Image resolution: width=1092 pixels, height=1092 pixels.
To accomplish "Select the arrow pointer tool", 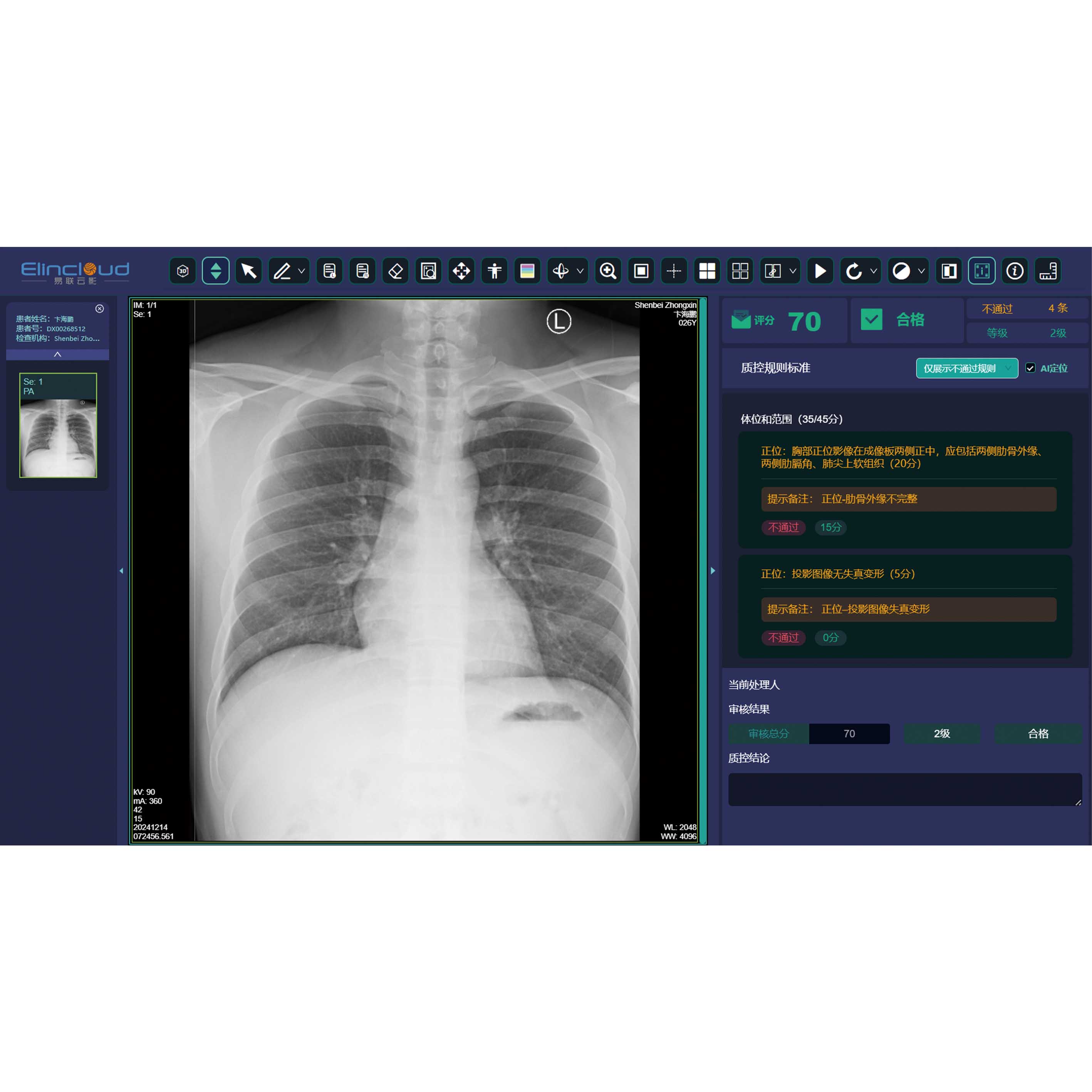I will point(249,271).
